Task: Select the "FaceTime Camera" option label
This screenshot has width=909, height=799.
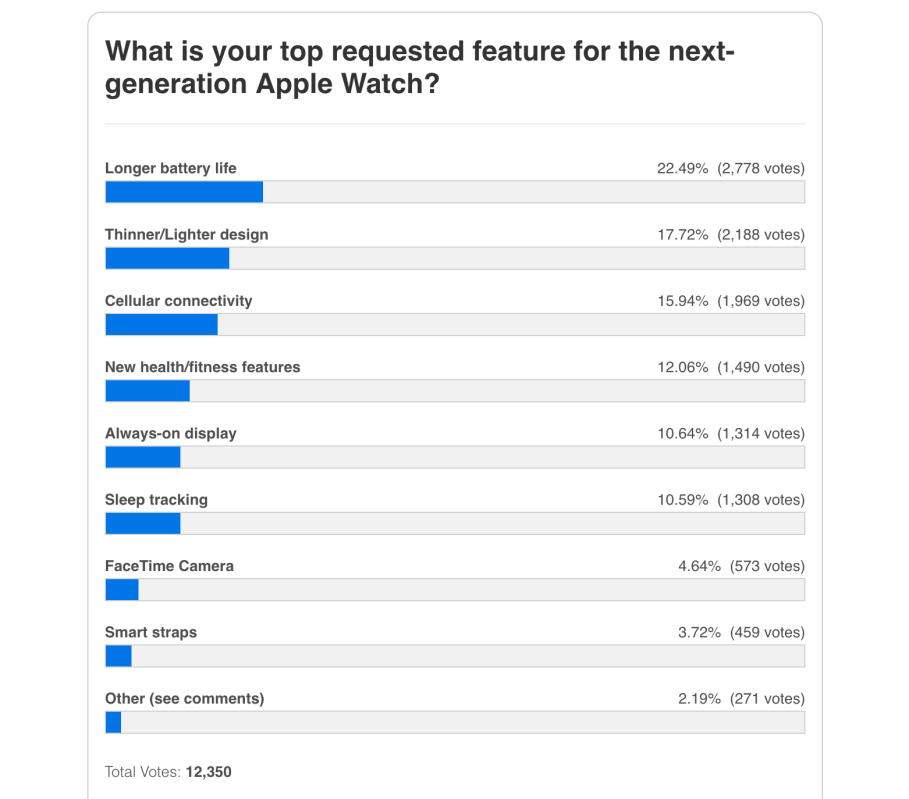Action: tap(169, 566)
